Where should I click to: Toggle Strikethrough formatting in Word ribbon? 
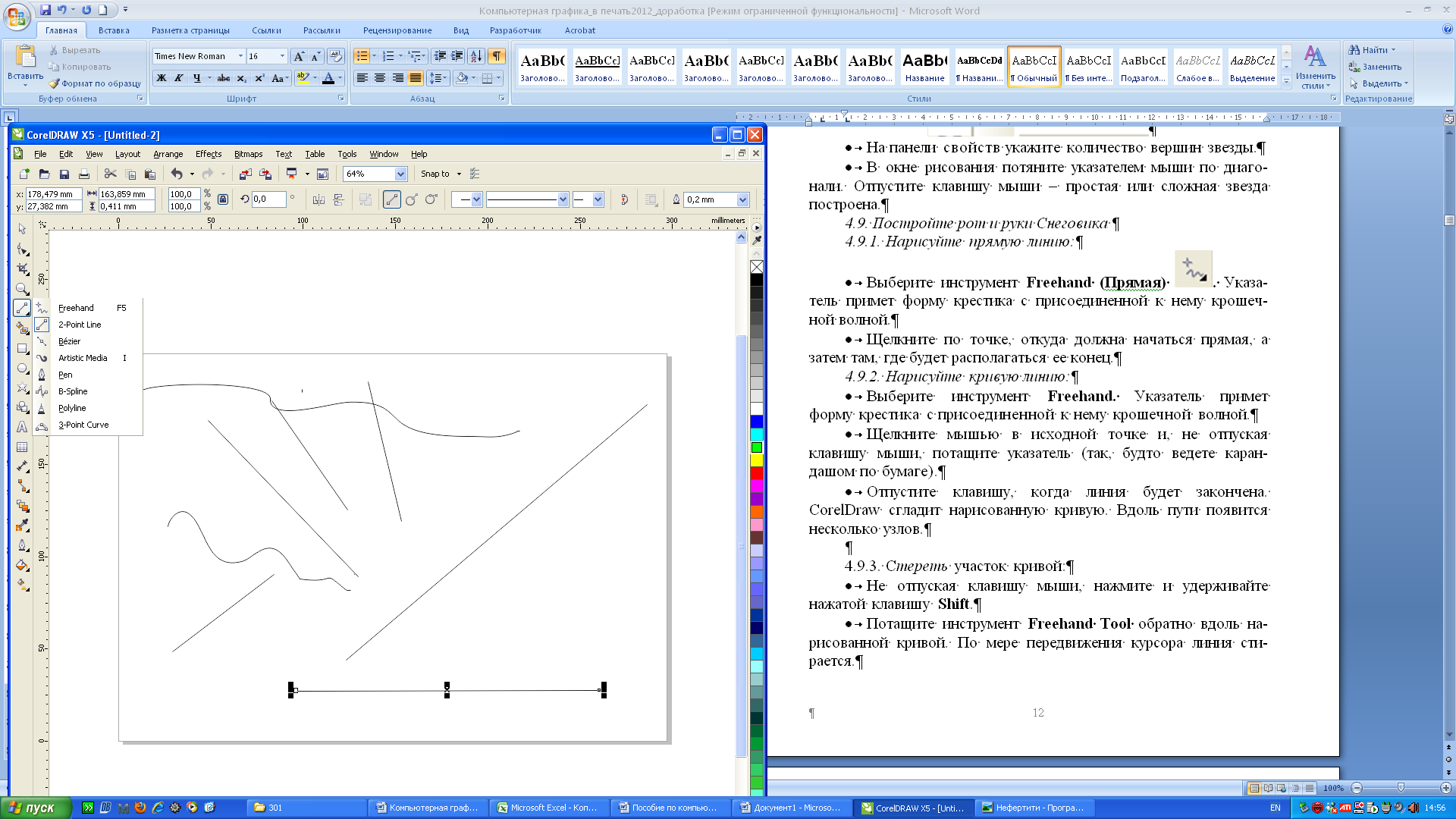(223, 78)
